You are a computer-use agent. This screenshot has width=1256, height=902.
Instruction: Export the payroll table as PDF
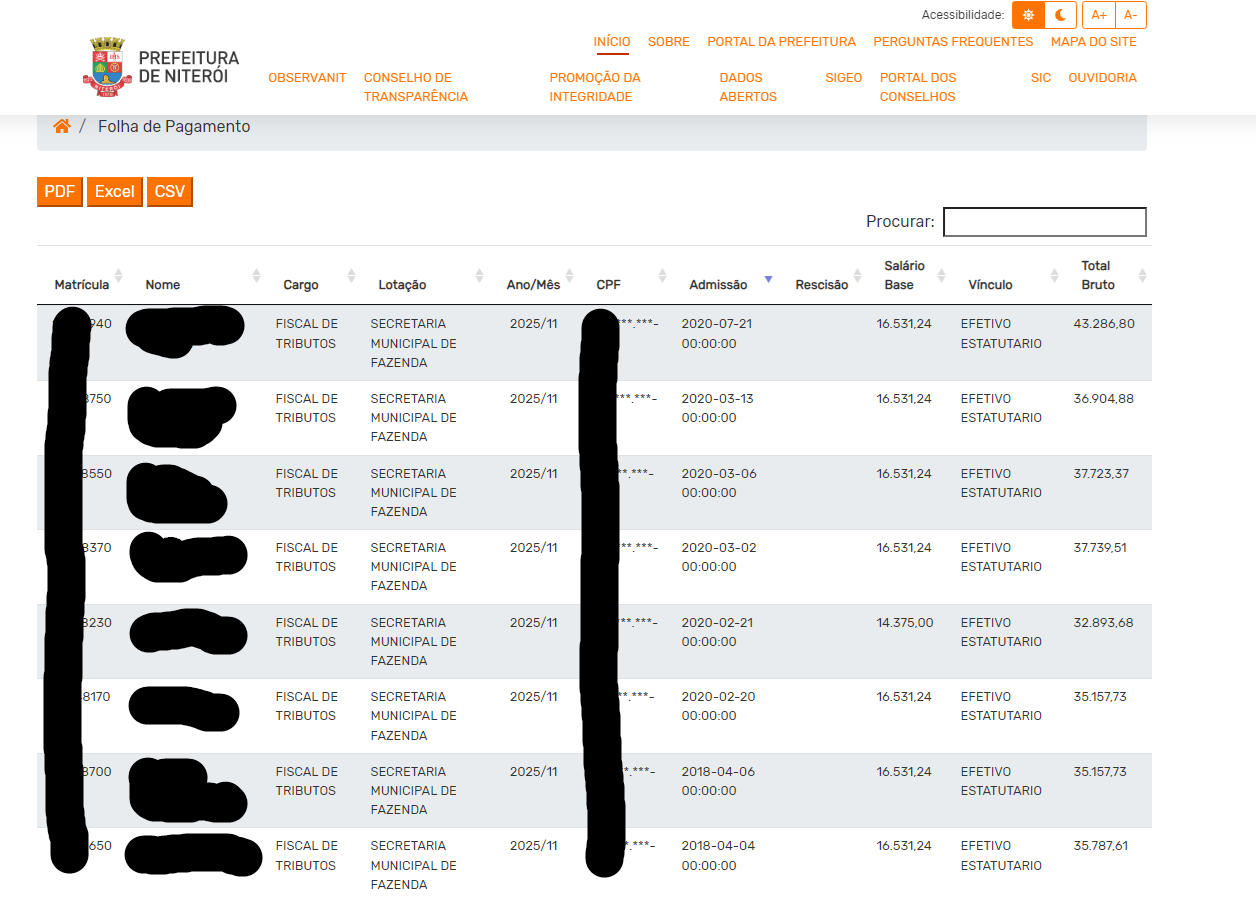click(59, 191)
